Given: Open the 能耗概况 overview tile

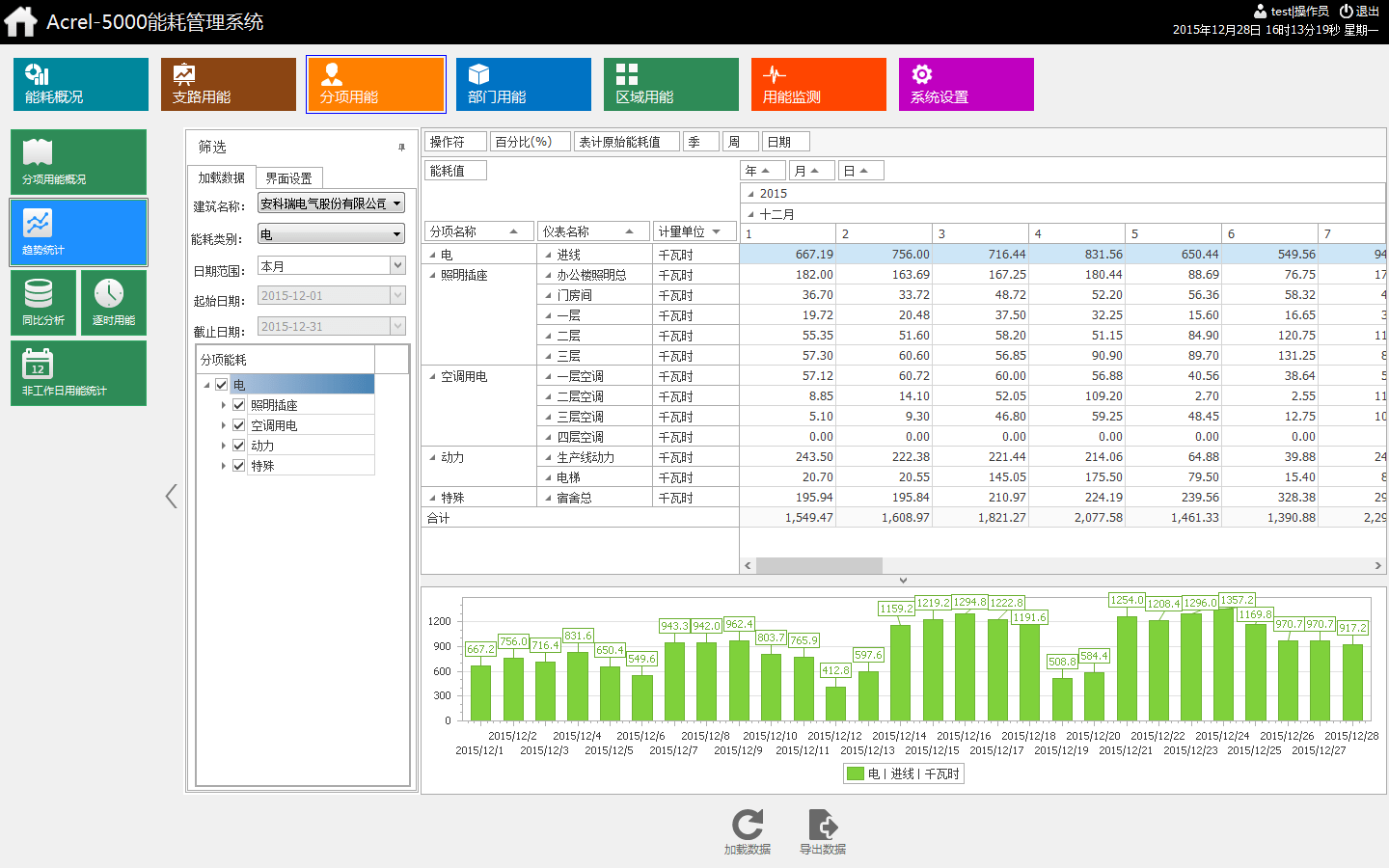Looking at the screenshot, I should pos(81,84).
